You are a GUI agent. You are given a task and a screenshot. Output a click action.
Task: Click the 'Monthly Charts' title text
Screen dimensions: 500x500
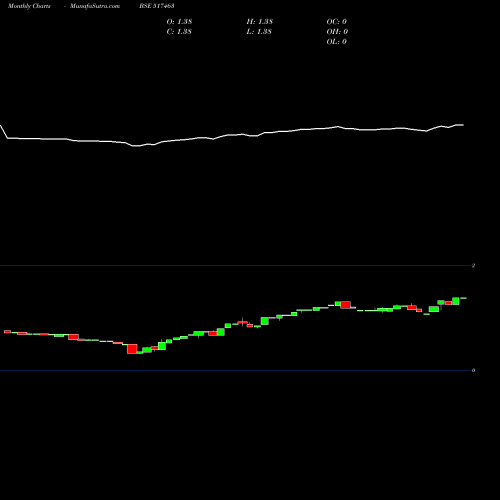coord(29,6)
